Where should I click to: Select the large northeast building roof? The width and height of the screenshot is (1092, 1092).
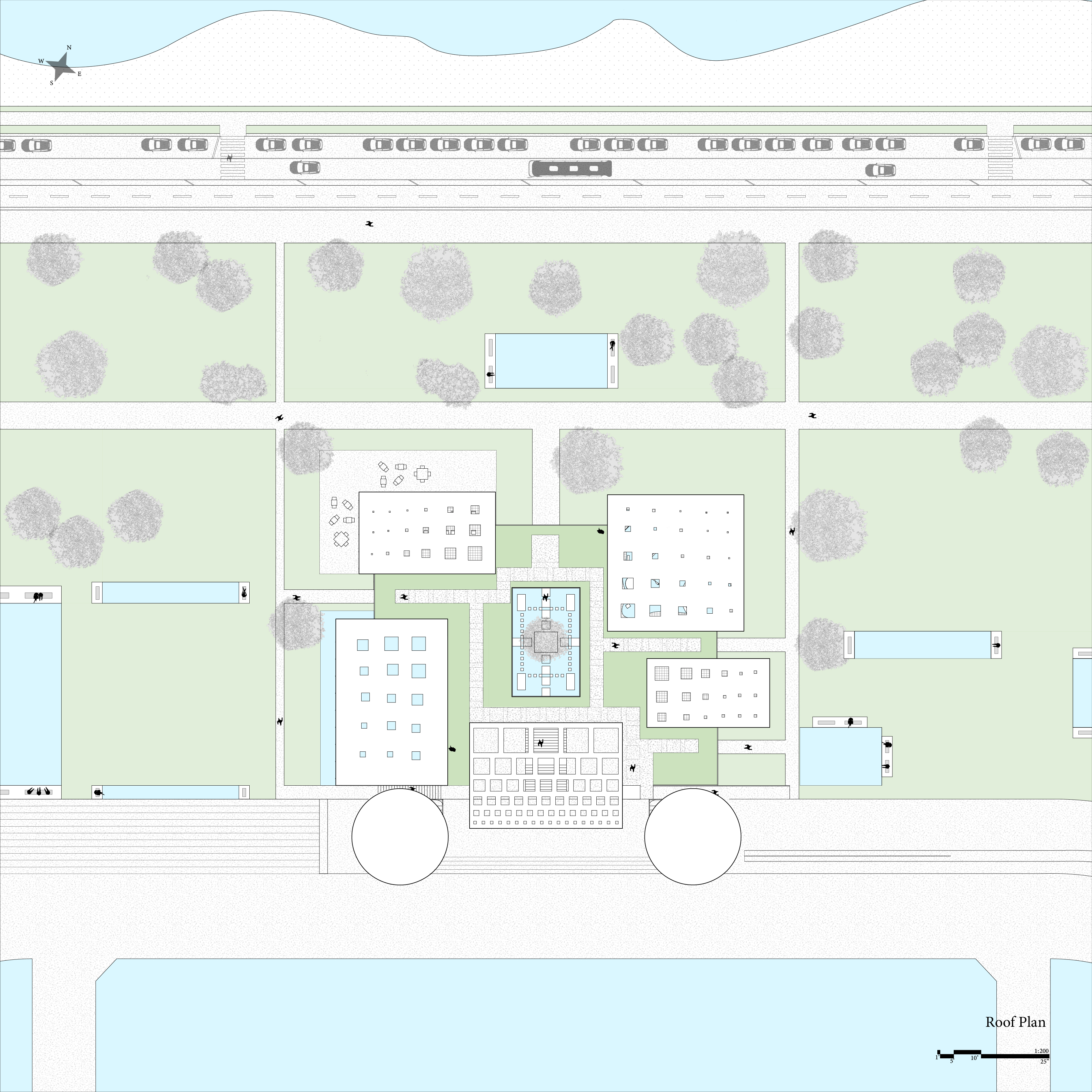(x=676, y=562)
